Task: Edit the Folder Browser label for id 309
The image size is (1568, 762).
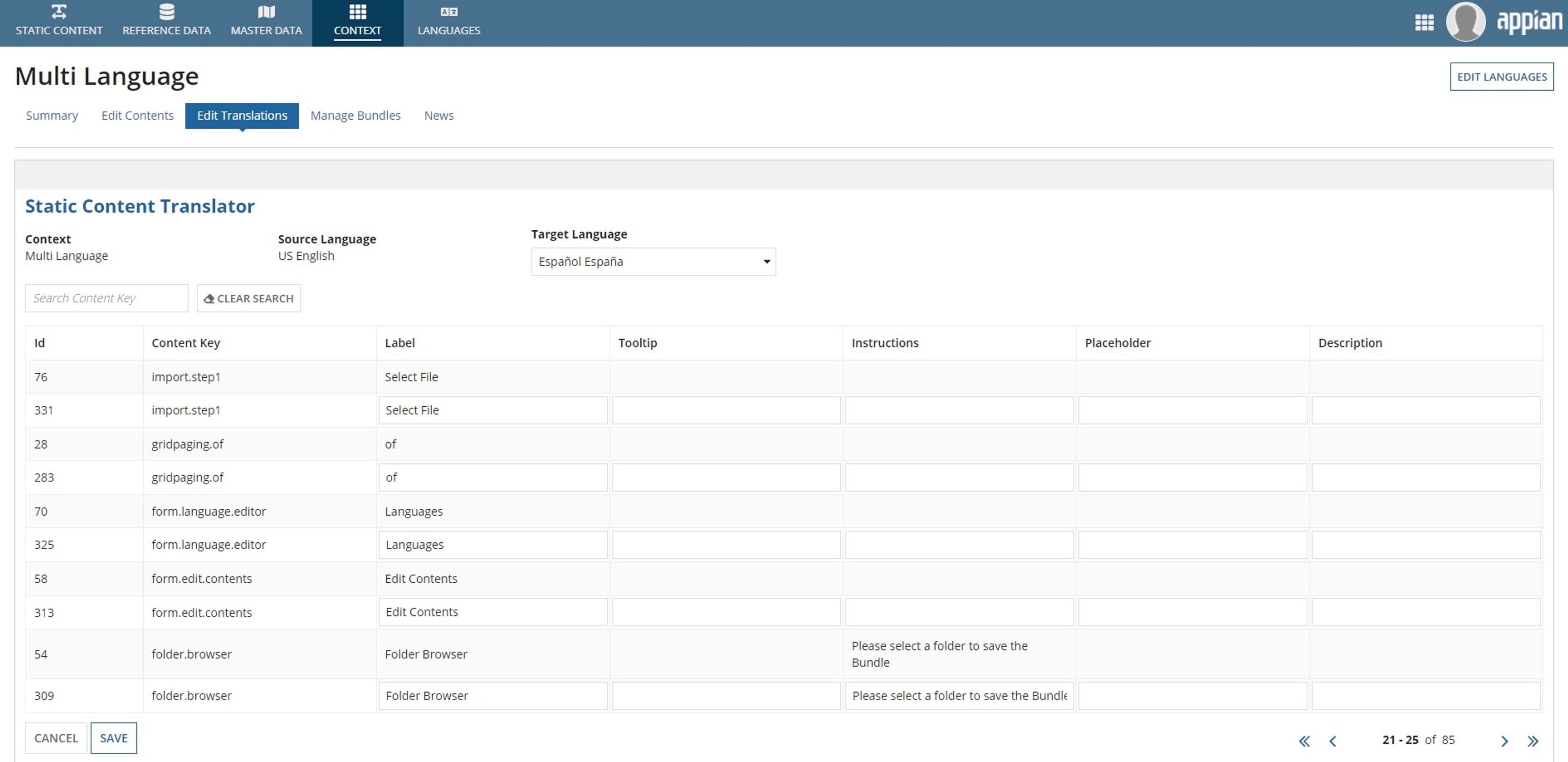Action: click(x=492, y=696)
